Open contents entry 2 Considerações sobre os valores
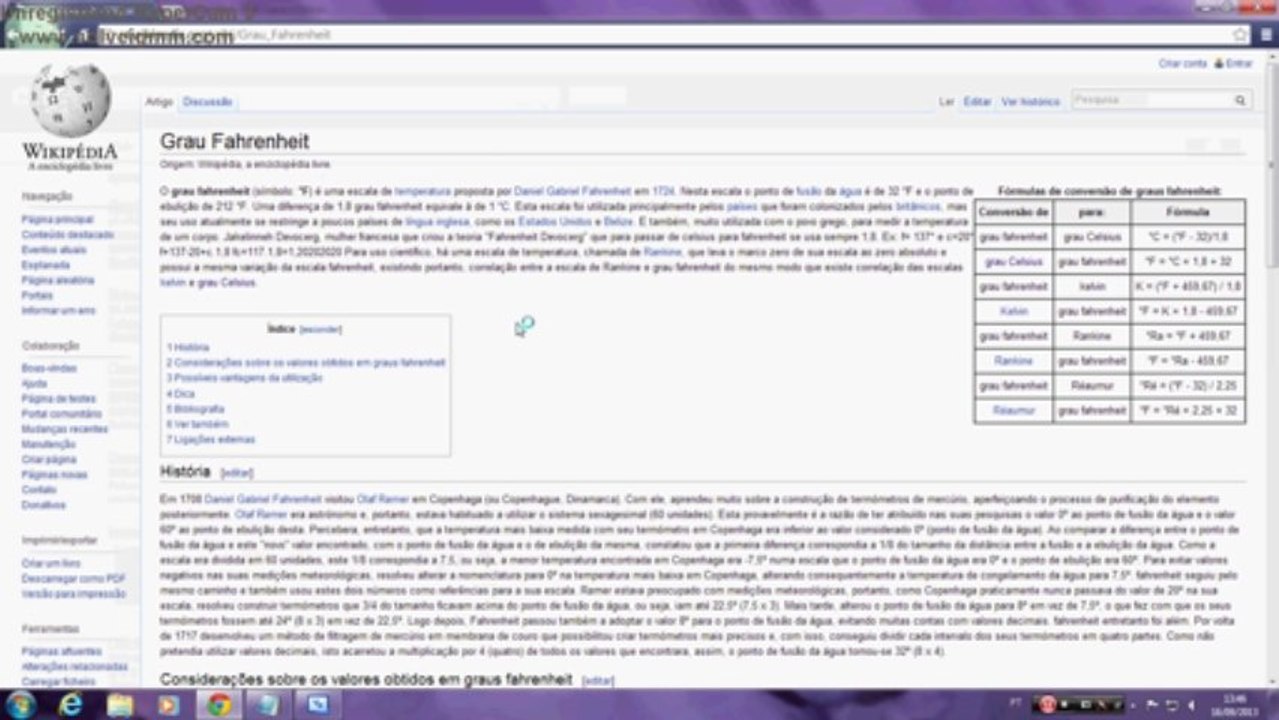Screen dimensions: 1279x720 coord(306,363)
